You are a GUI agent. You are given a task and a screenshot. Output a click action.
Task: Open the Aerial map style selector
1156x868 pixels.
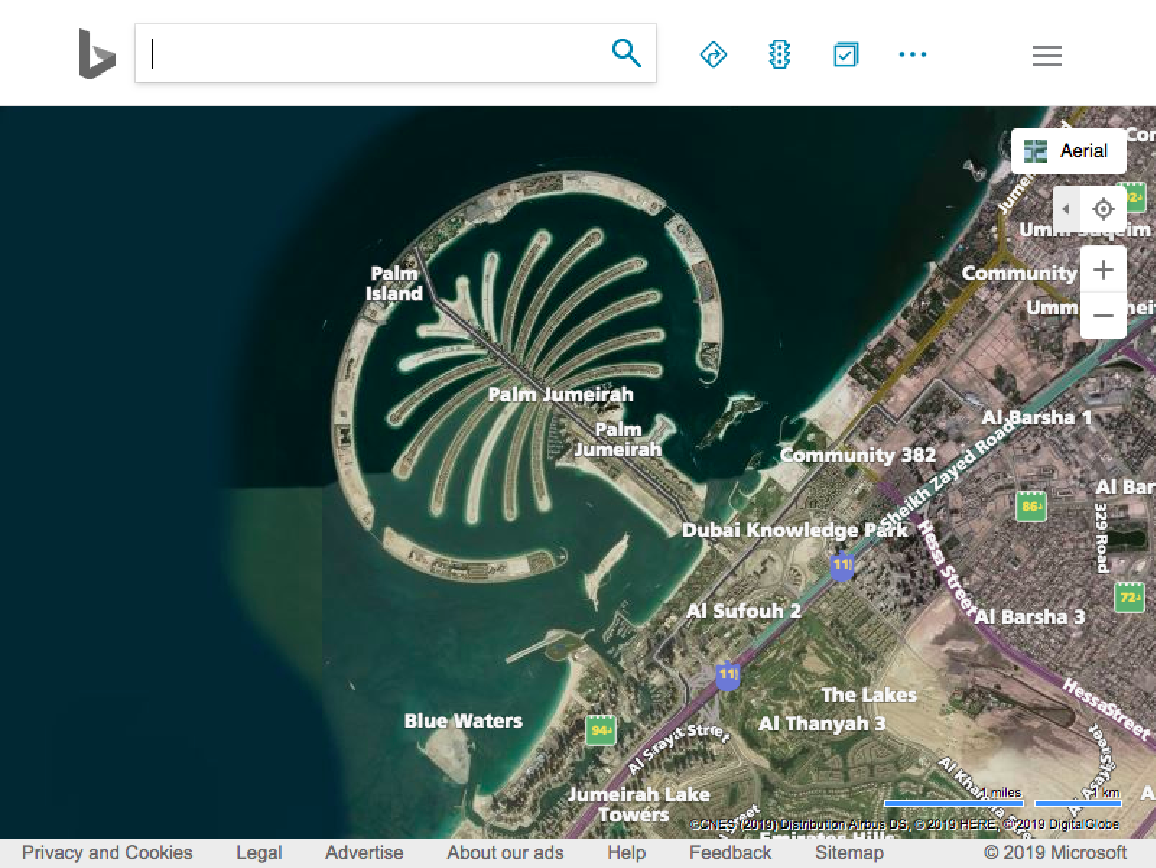point(1068,151)
